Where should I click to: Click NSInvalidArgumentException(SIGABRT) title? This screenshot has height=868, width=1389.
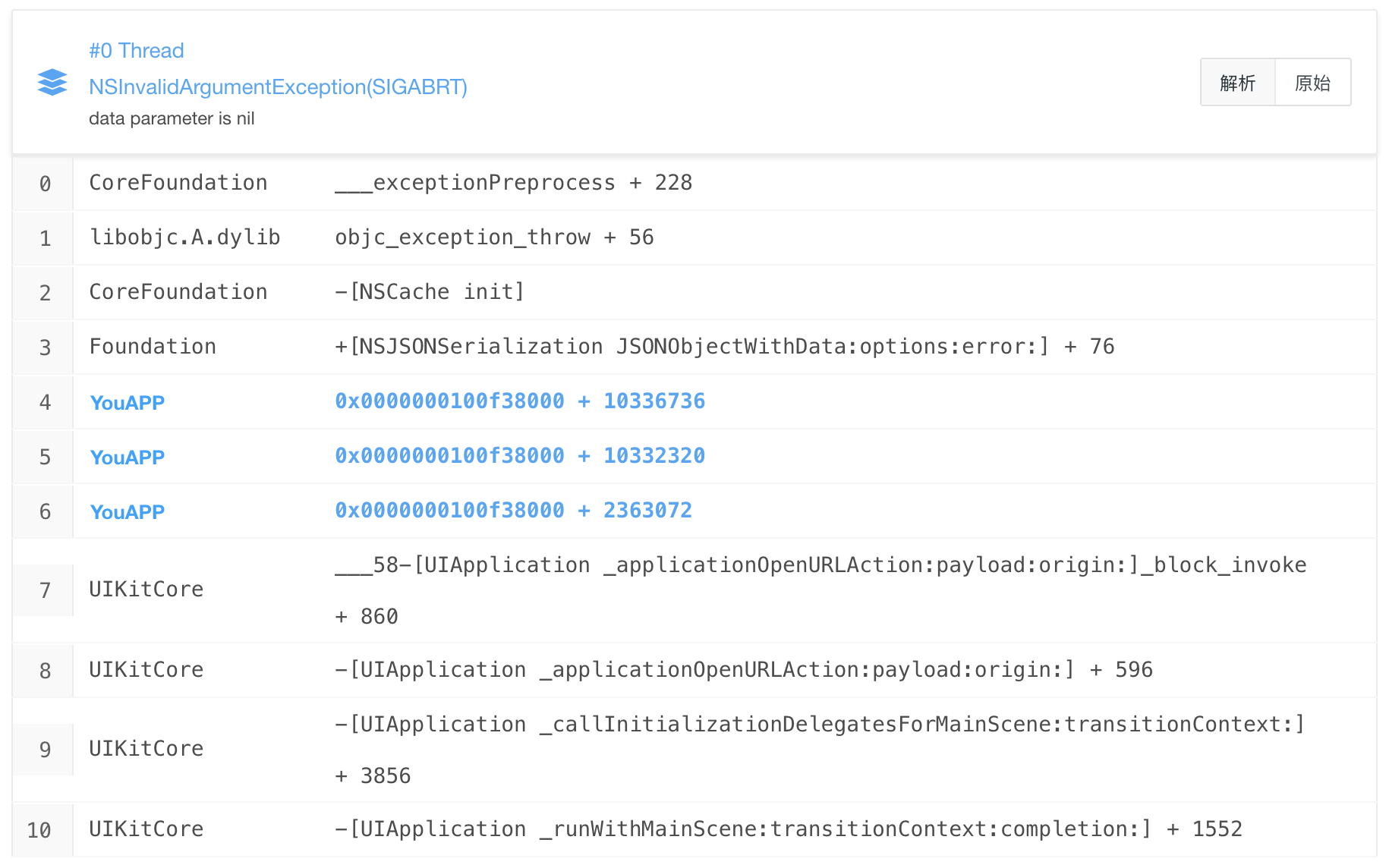click(x=278, y=87)
